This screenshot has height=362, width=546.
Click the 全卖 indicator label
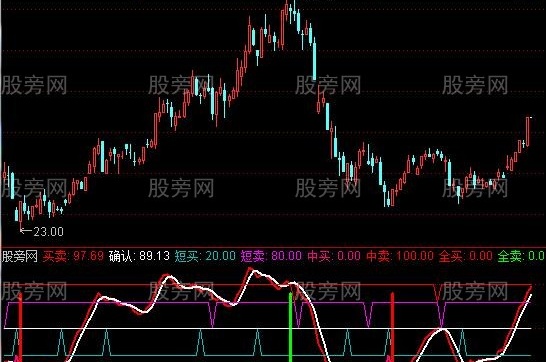pyautogui.click(x=521, y=256)
